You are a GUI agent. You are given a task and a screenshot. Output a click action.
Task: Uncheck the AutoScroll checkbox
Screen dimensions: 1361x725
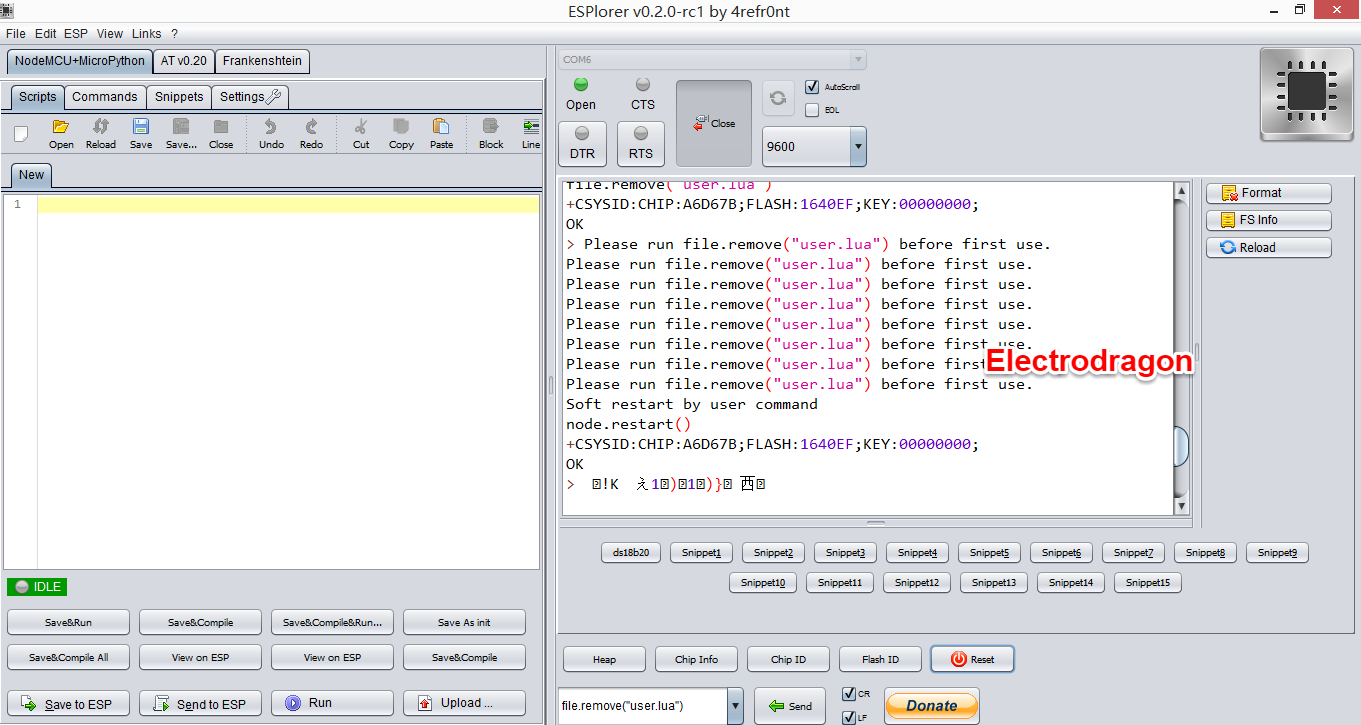[x=812, y=87]
